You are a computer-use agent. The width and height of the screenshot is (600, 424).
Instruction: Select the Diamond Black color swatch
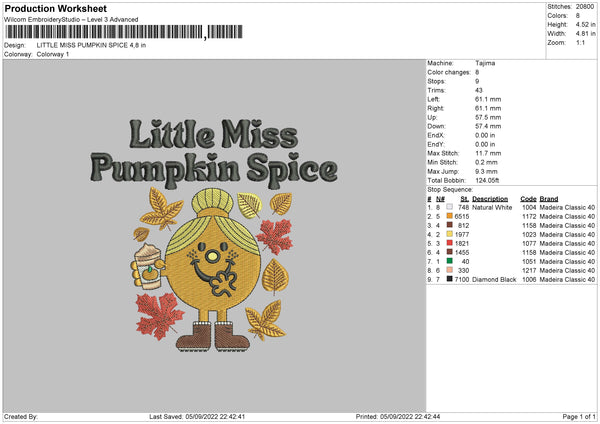[449, 279]
